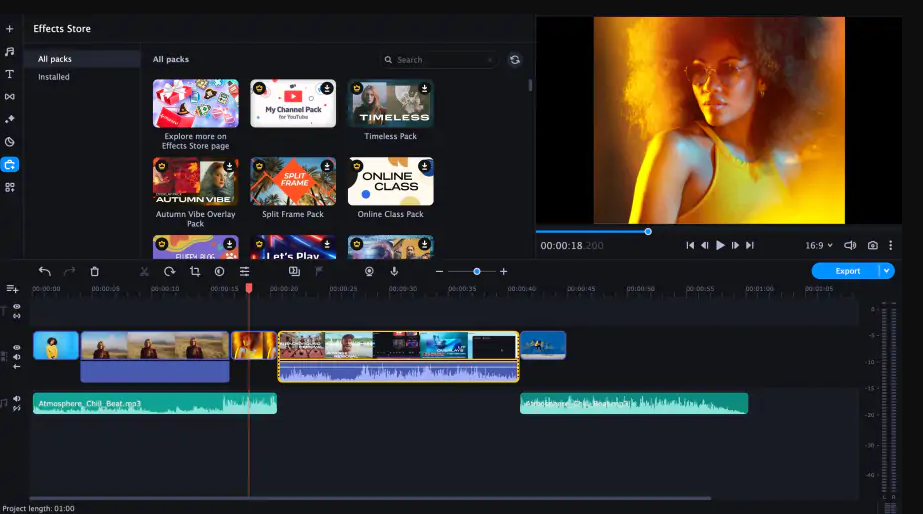Hide the titles track with eye icon
Screen dimensions: 923x514
coord(17,307)
